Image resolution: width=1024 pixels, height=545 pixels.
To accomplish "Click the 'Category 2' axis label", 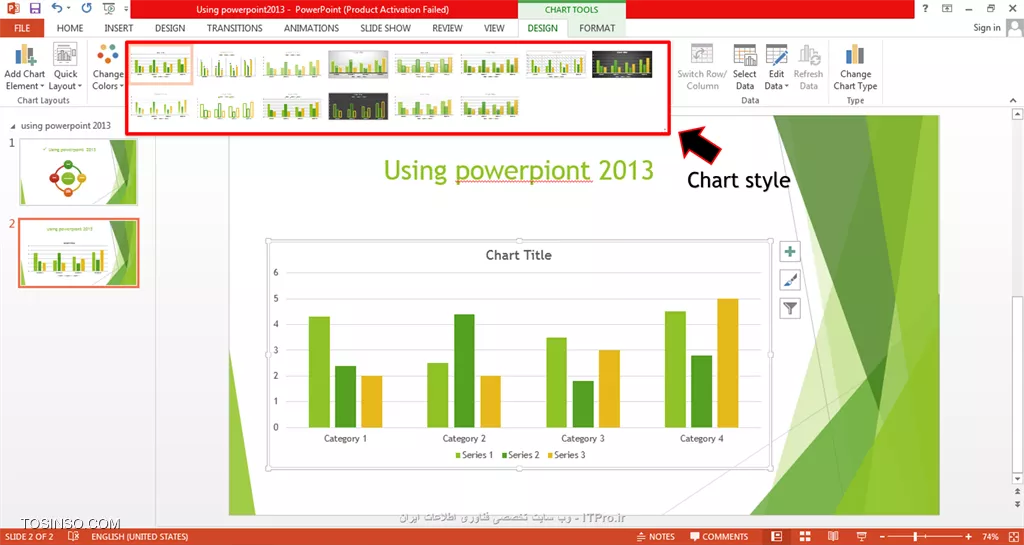I will [x=464, y=439].
